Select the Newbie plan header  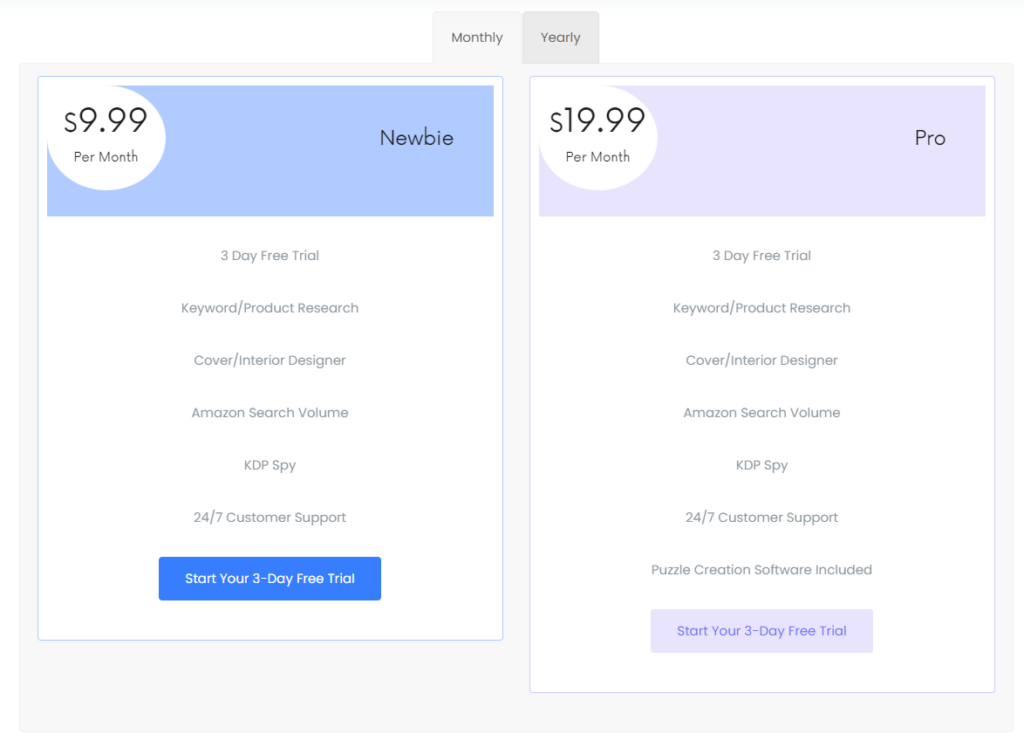(x=416, y=138)
